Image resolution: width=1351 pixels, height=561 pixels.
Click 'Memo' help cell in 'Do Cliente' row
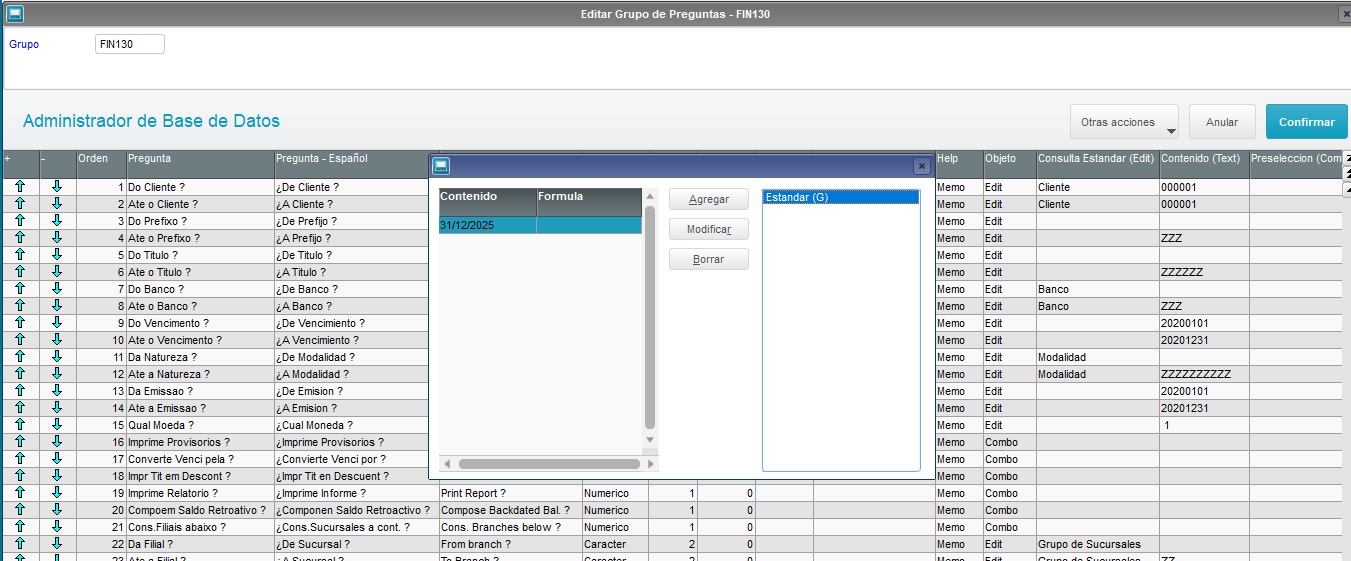tap(959, 187)
